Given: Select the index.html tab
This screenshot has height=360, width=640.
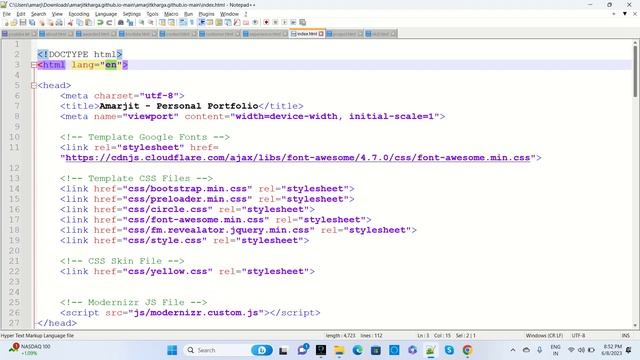Looking at the screenshot, I should coord(307,33).
